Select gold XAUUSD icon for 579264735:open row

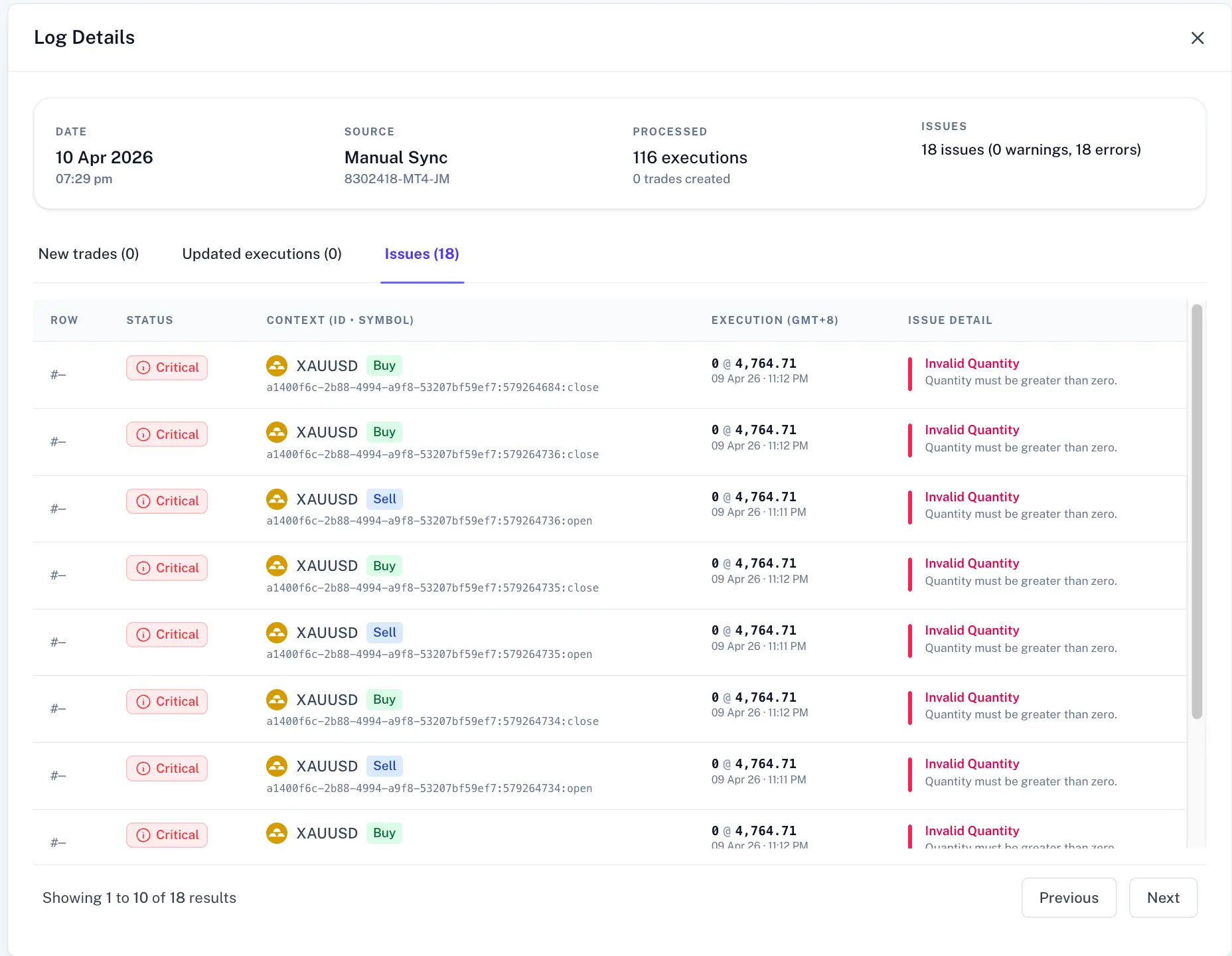[x=277, y=633]
